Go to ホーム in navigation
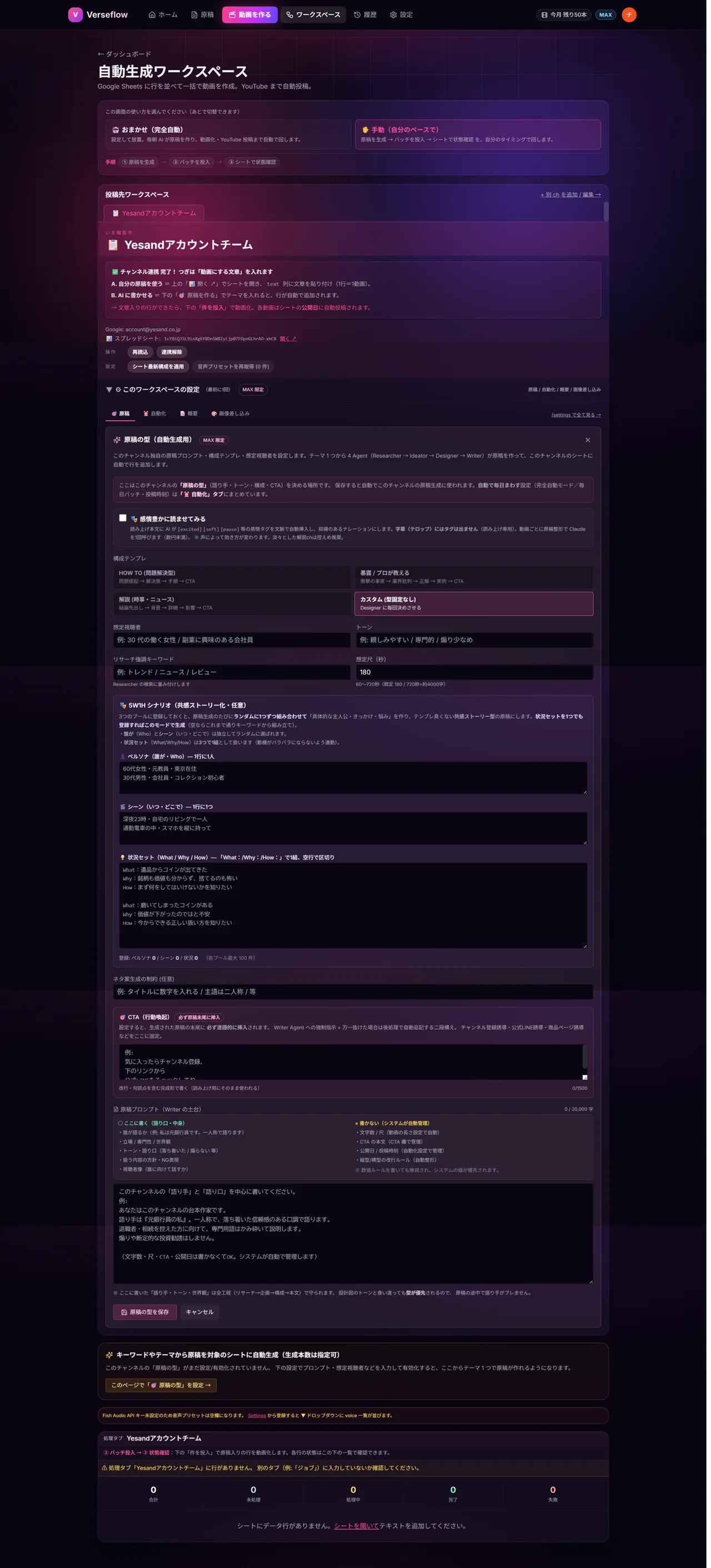This screenshot has width=711, height=1568. (163, 14)
